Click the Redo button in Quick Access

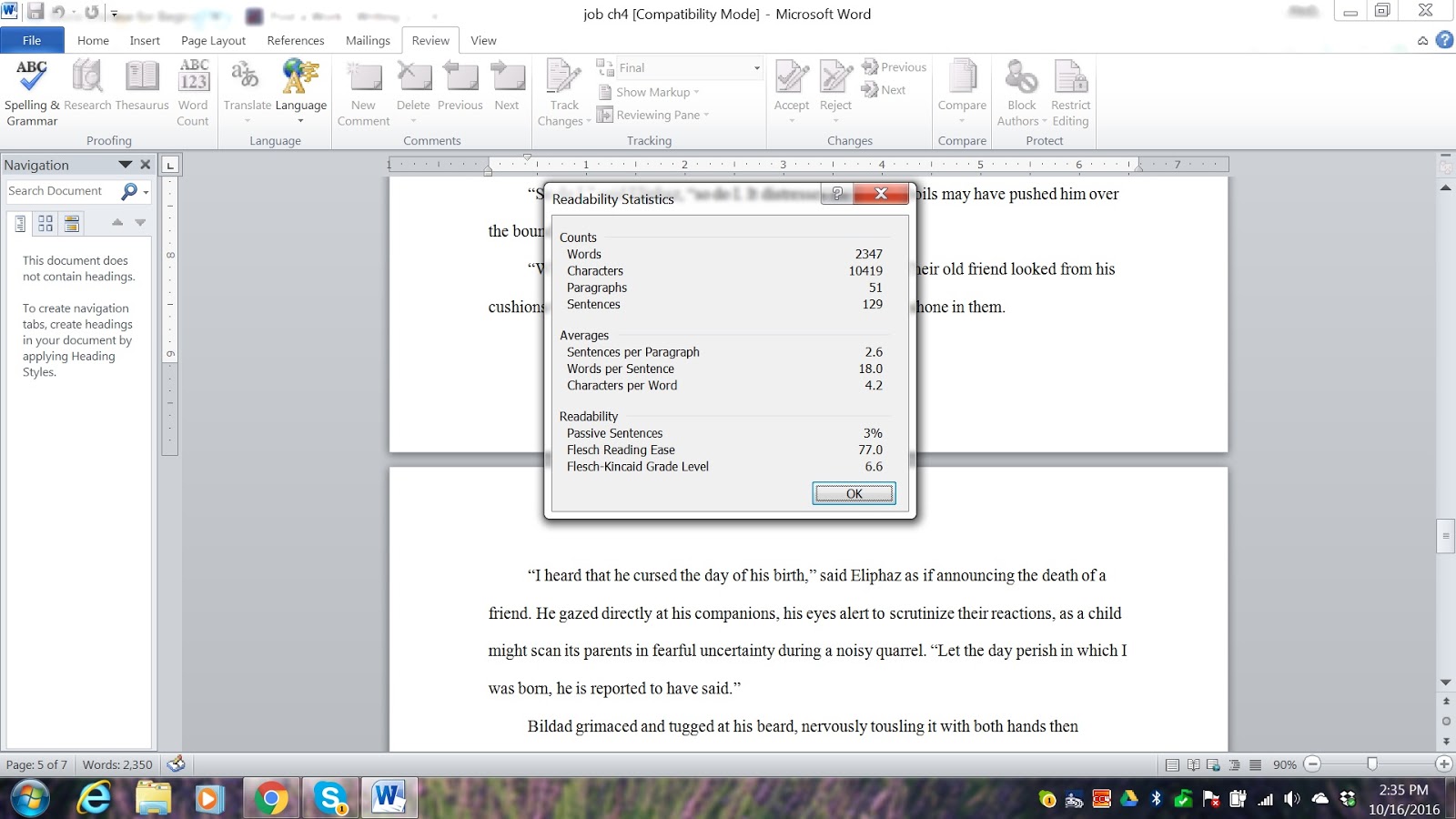[92, 12]
